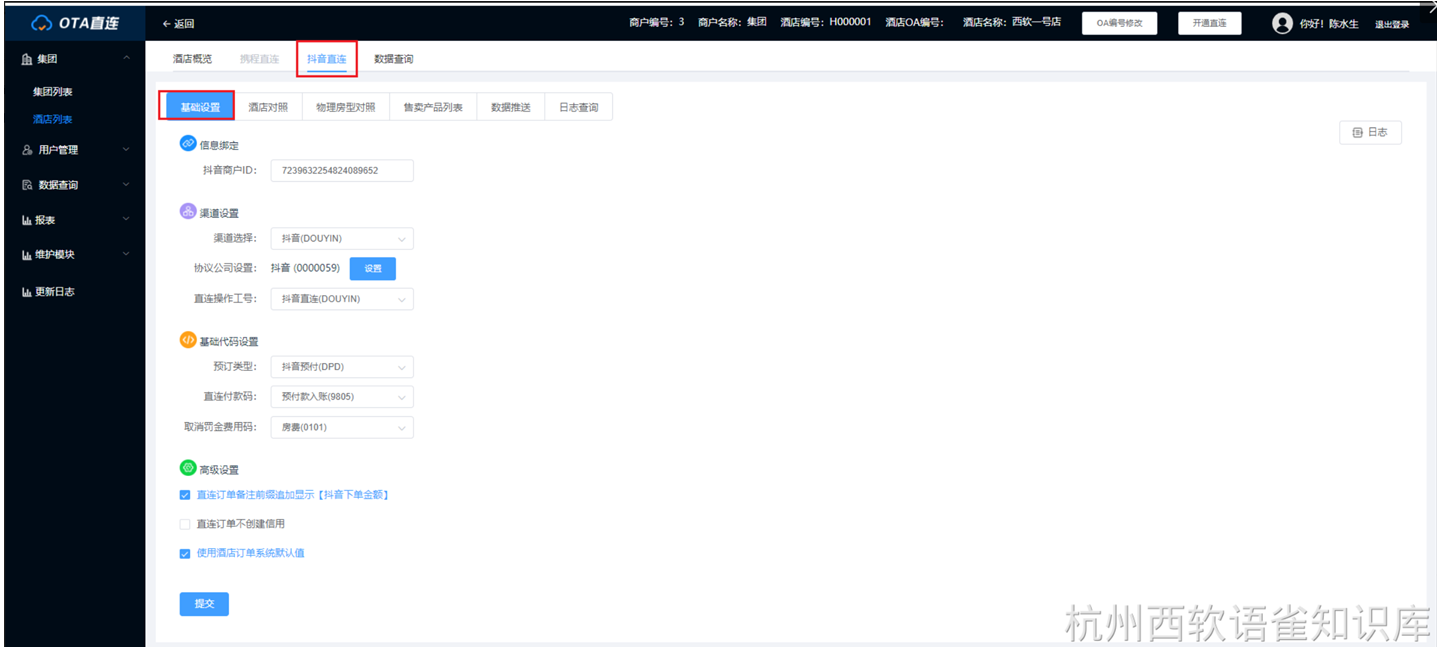Open 酒店列表 in sidebar

(53, 119)
